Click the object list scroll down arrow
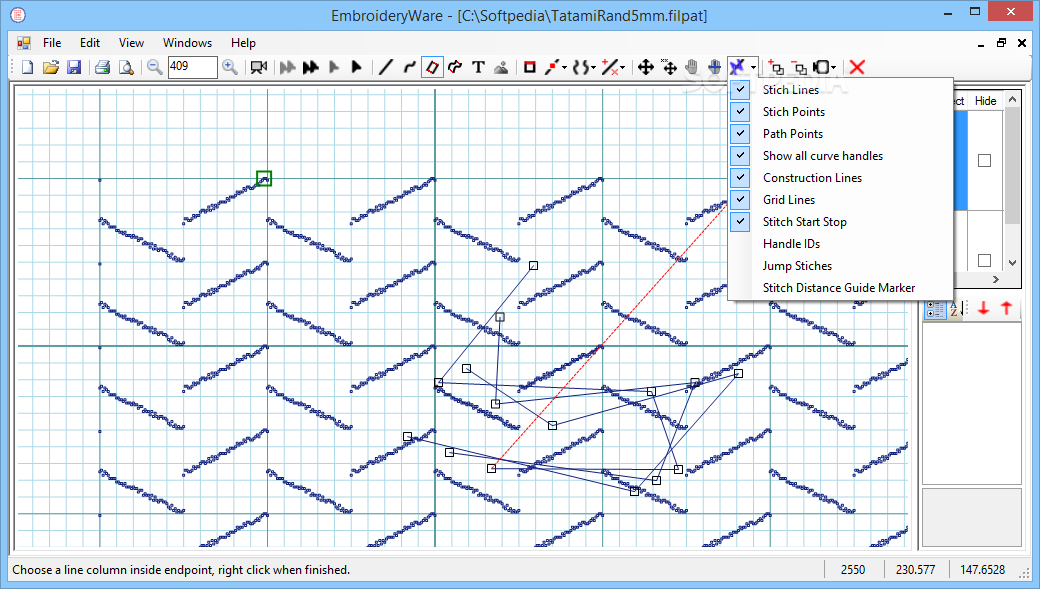 point(1012,263)
